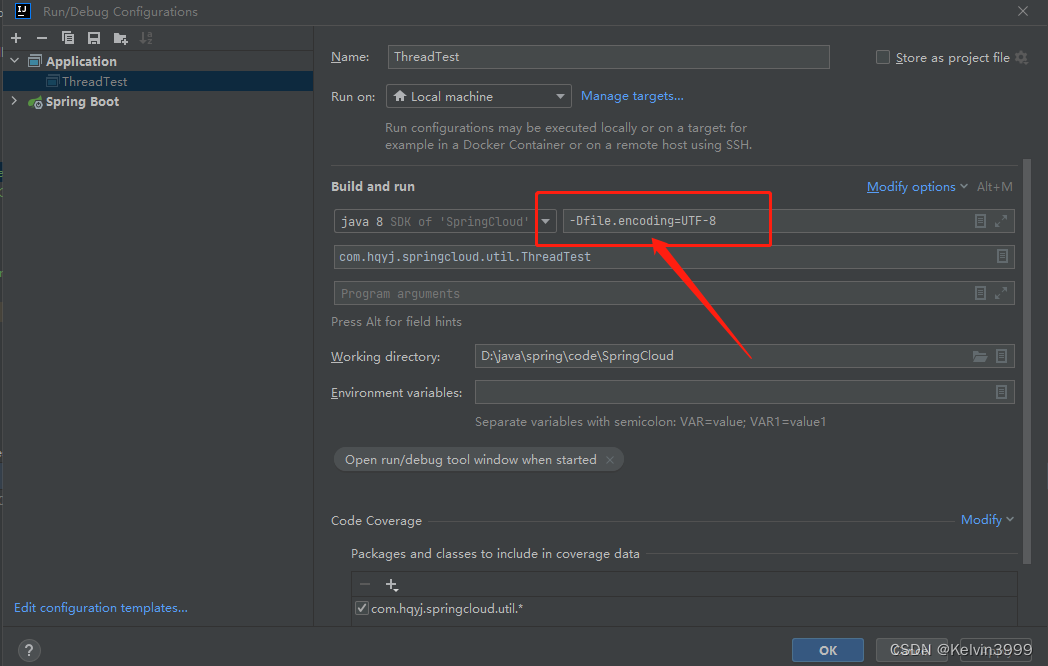1048x666 pixels.
Task: Open settings gear beside Store as project file
Action: coord(1021,58)
